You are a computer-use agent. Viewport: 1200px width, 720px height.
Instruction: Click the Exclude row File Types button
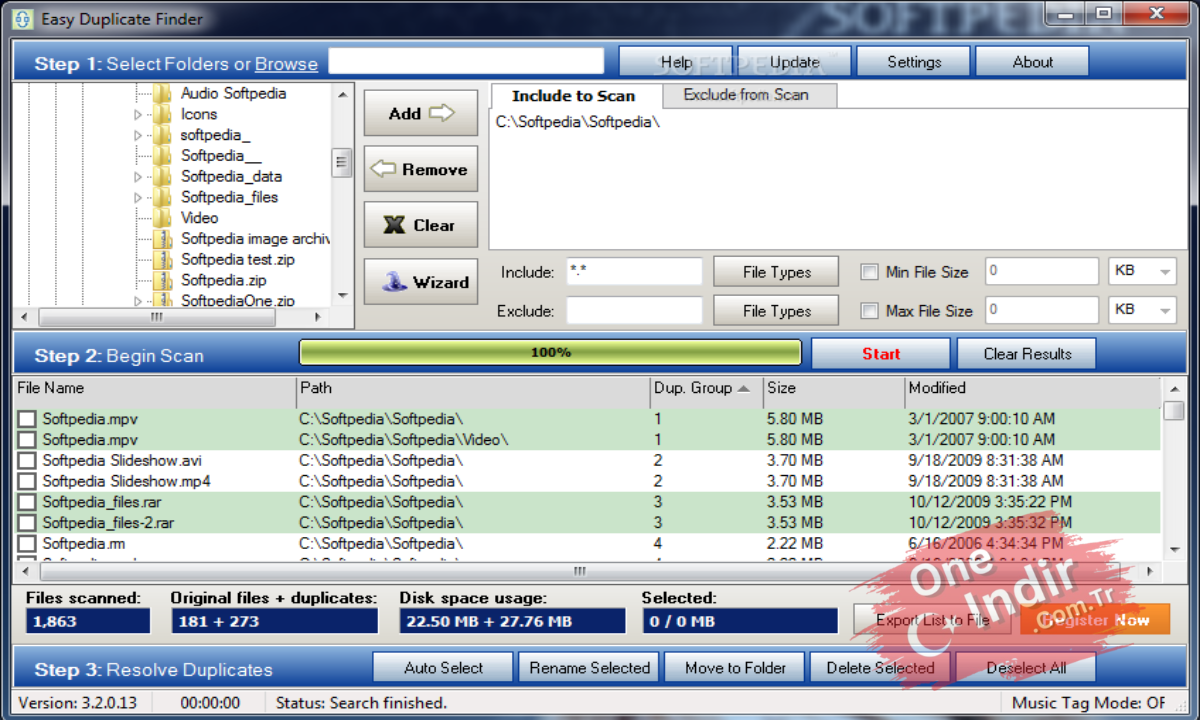777,311
